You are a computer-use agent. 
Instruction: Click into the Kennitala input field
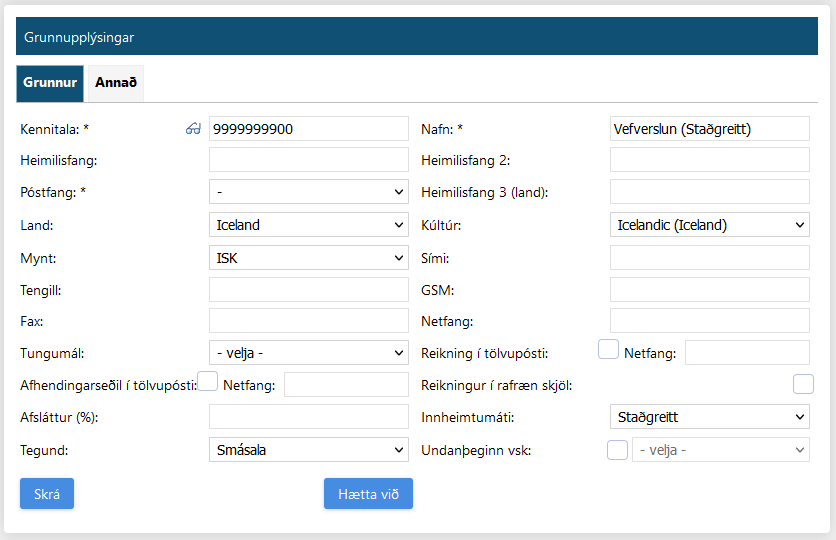tap(308, 129)
